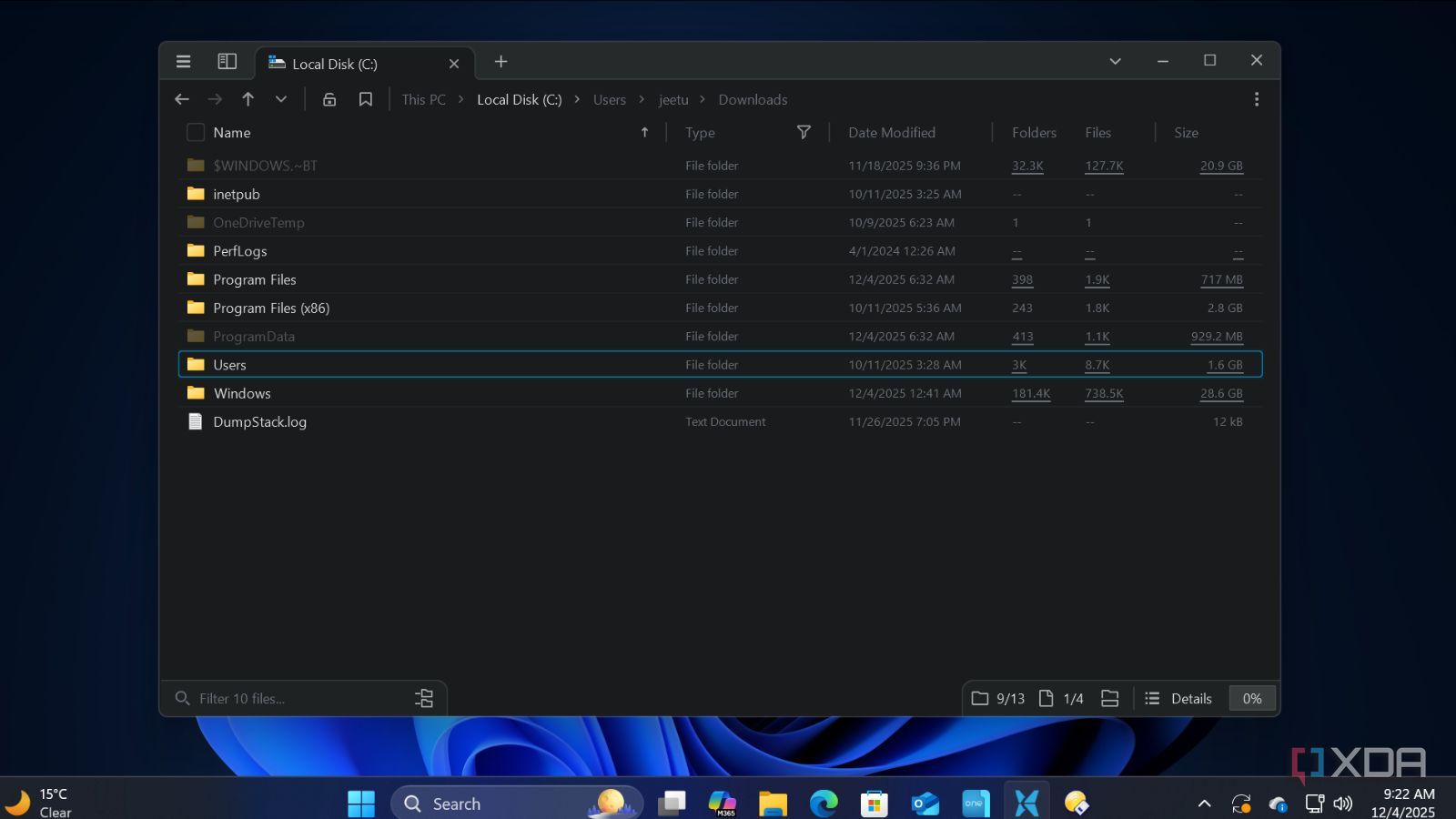Click the drive icon in status bar

click(x=1109, y=699)
